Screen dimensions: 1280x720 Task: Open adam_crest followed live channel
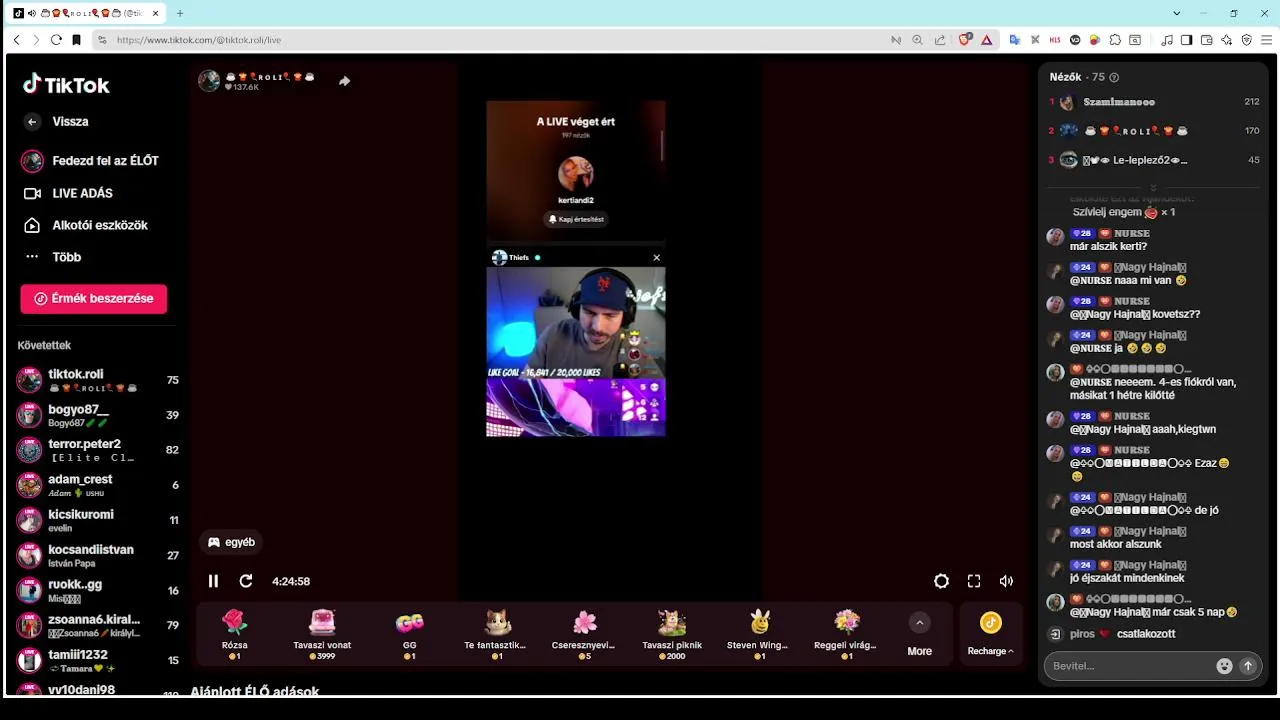click(x=97, y=485)
